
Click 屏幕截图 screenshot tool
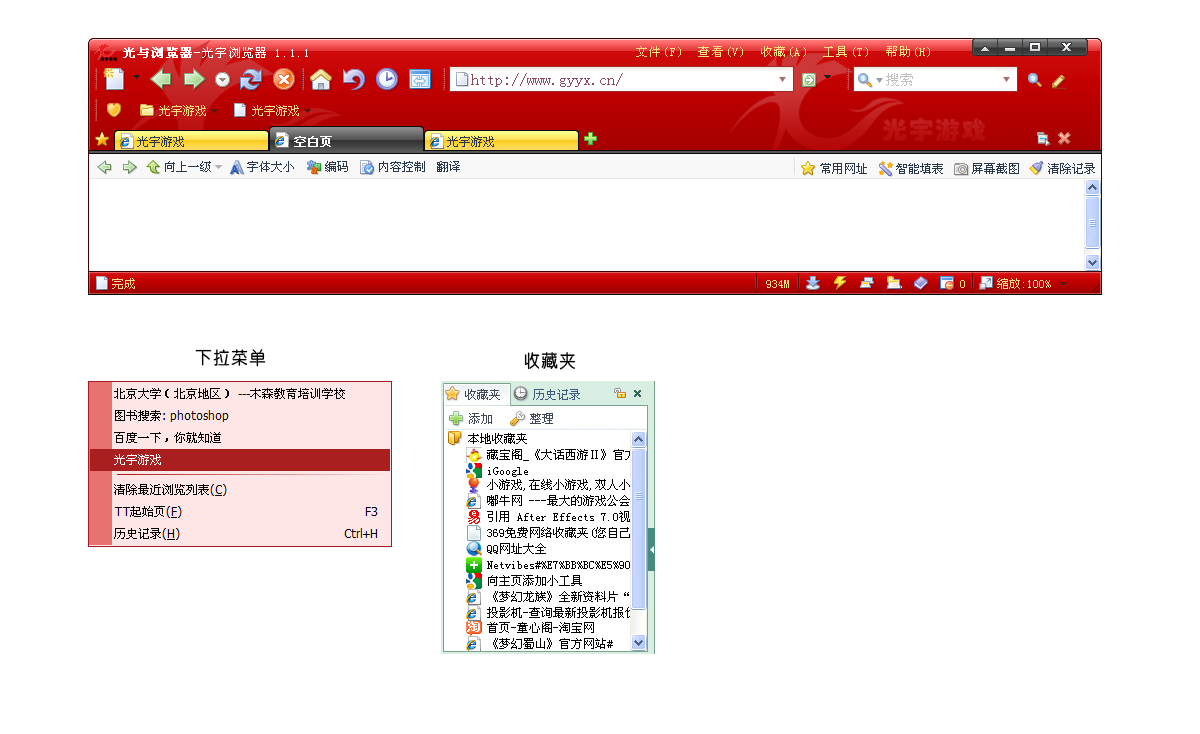[x=987, y=169]
